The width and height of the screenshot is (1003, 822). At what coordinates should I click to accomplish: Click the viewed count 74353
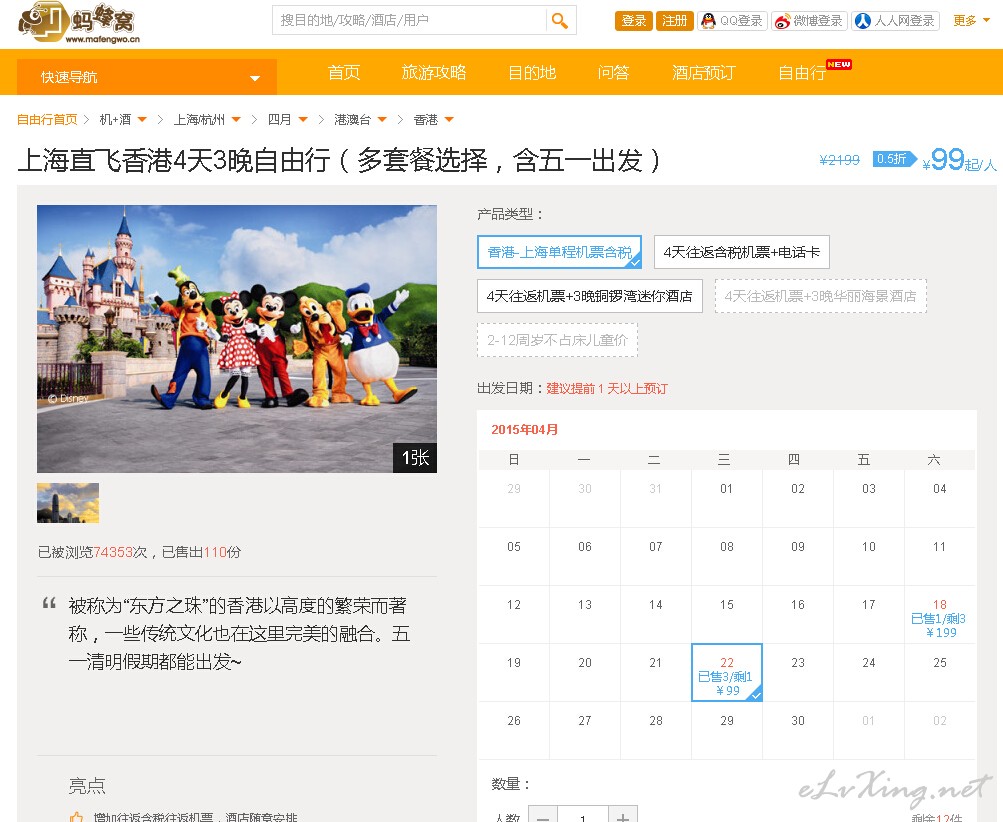pos(113,552)
